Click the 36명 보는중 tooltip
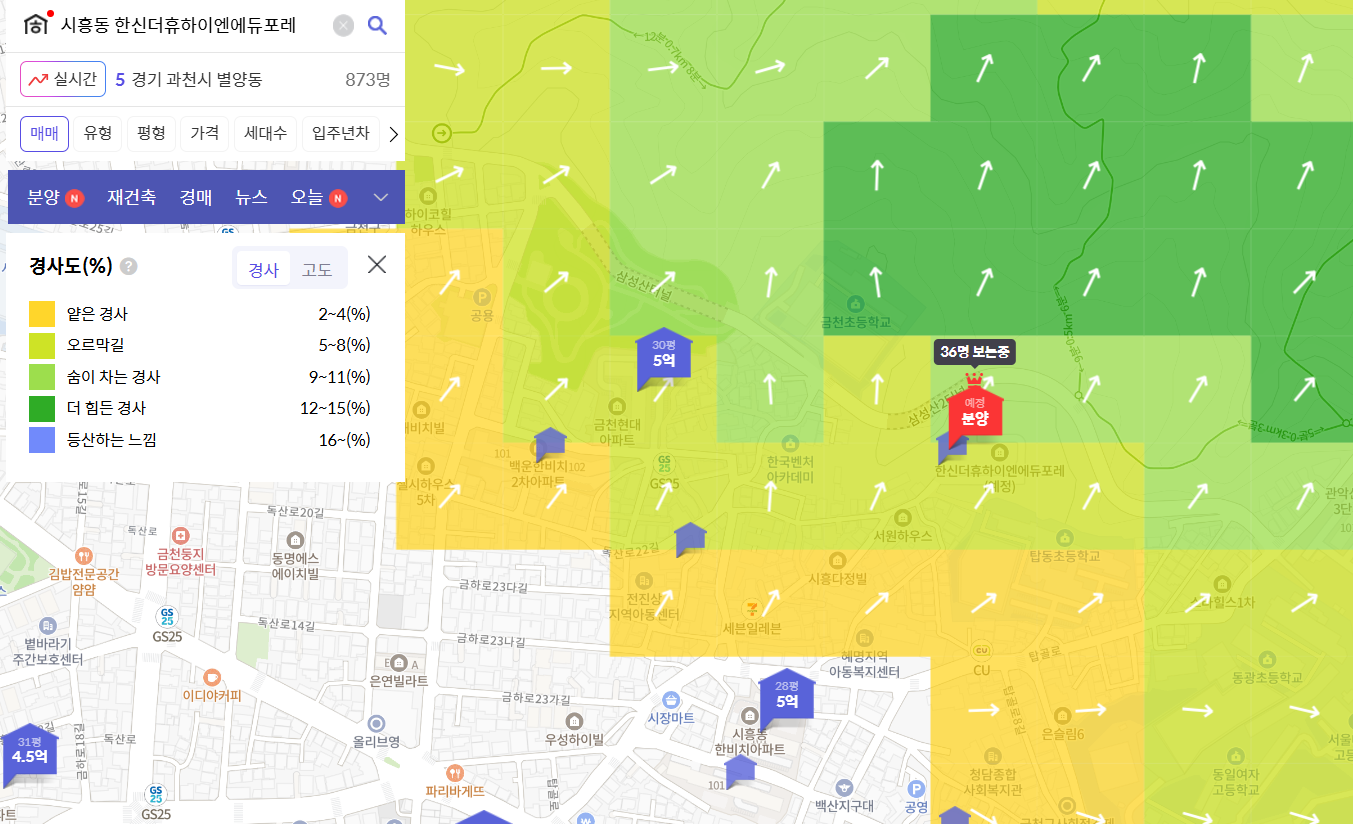 click(x=975, y=352)
